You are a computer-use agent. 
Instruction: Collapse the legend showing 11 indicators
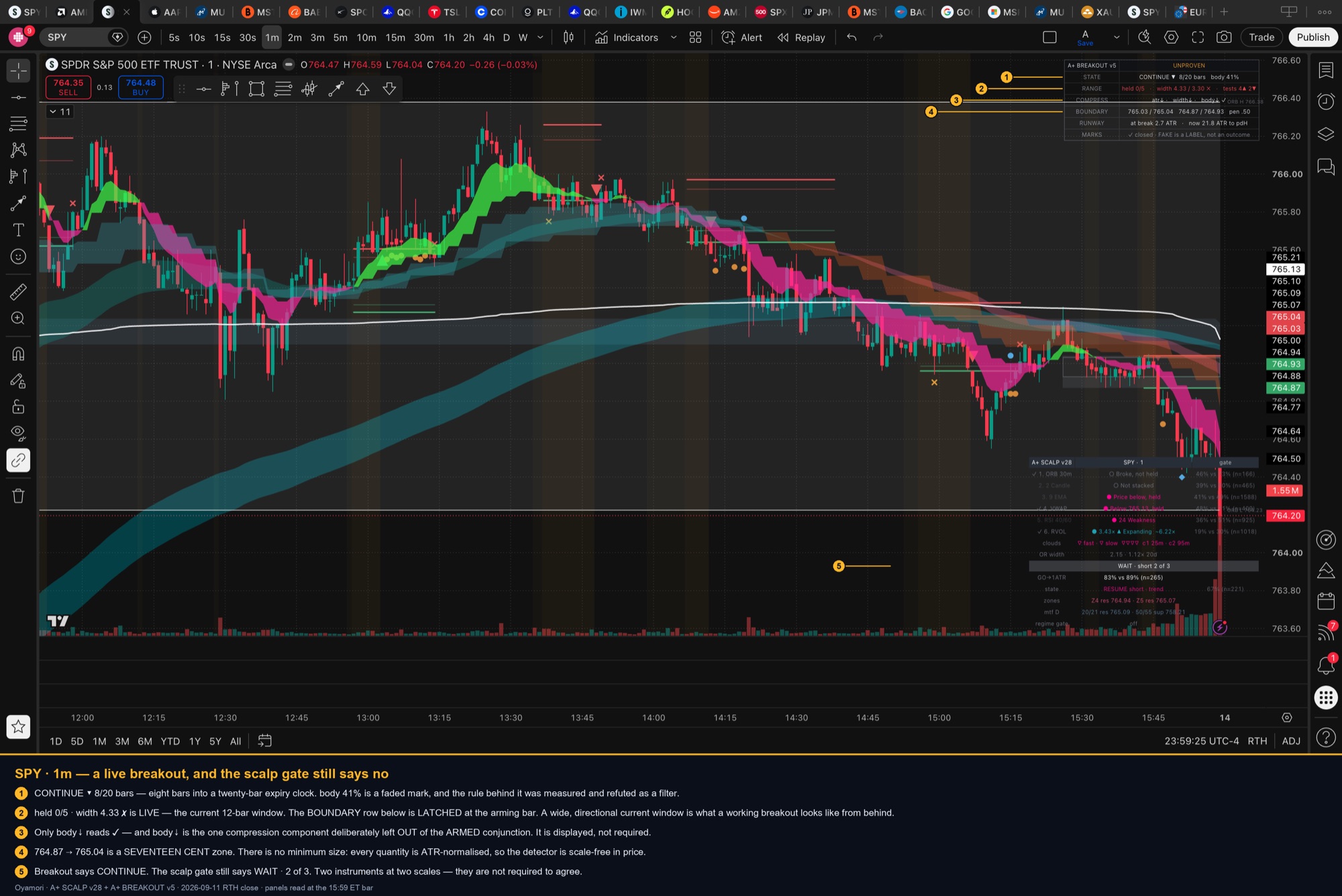point(60,112)
